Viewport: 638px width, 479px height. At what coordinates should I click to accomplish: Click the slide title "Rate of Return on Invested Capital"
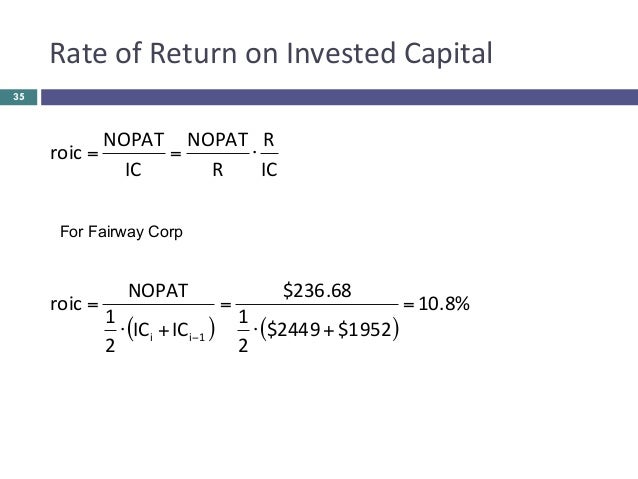(271, 53)
